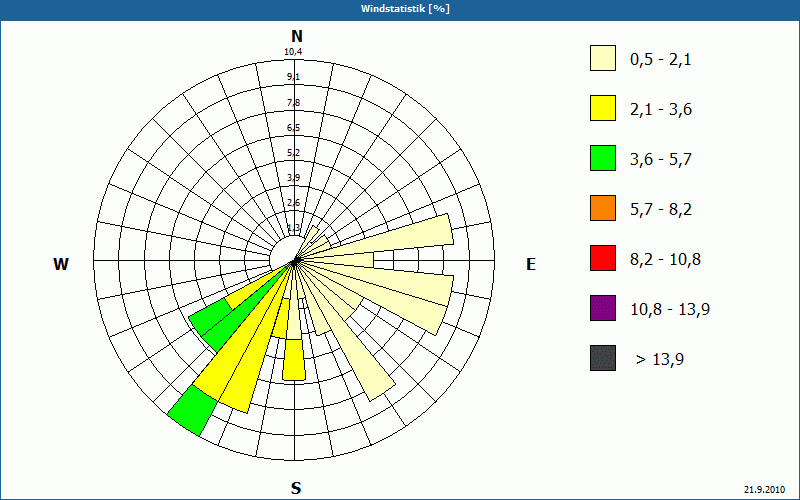Viewport: 800px width, 500px height.
Task: Click the legend label '10,8 - 13,9'
Action: tap(670, 310)
